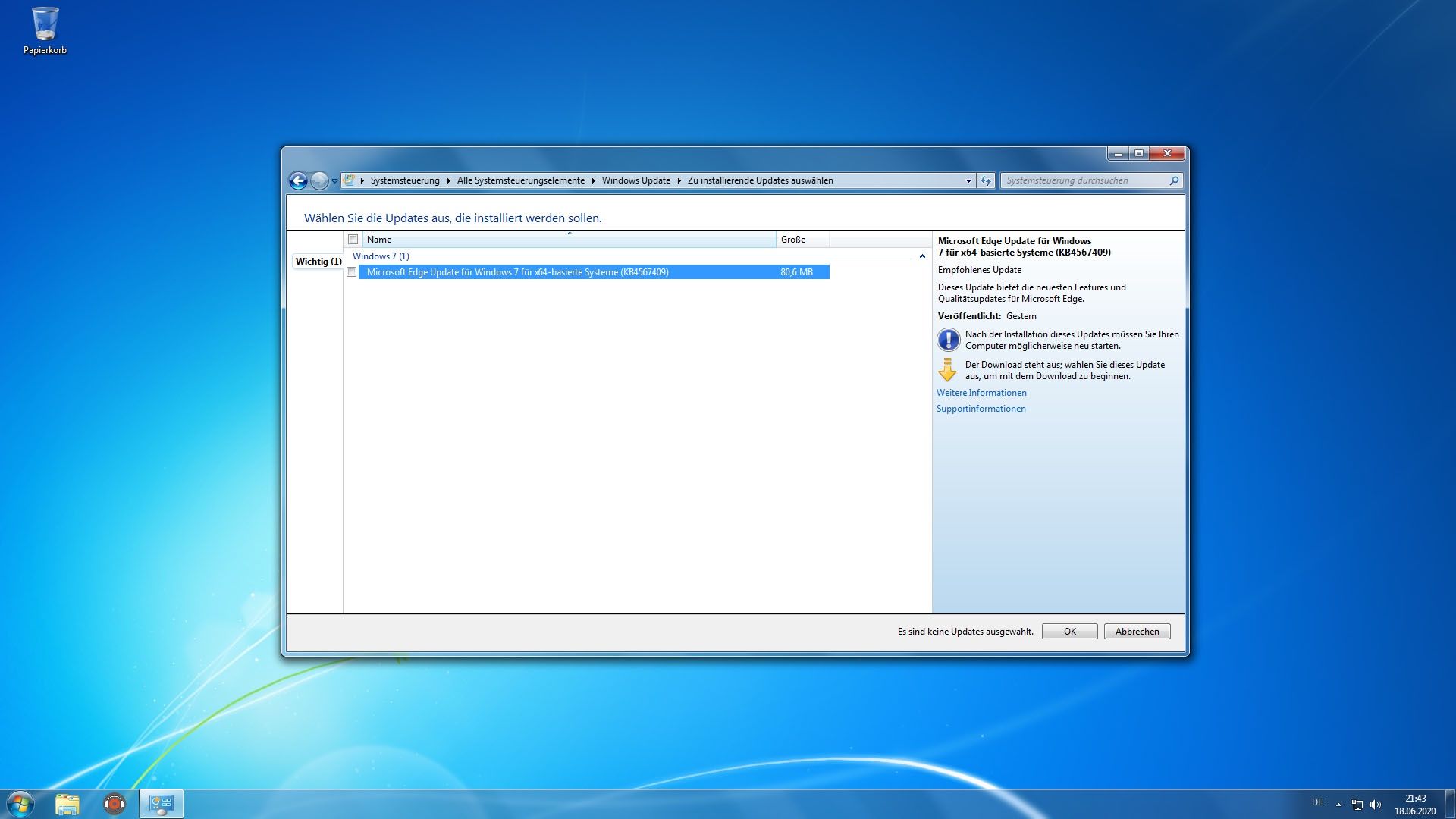Expand breadcrumb arrow after Windows Update

[679, 180]
